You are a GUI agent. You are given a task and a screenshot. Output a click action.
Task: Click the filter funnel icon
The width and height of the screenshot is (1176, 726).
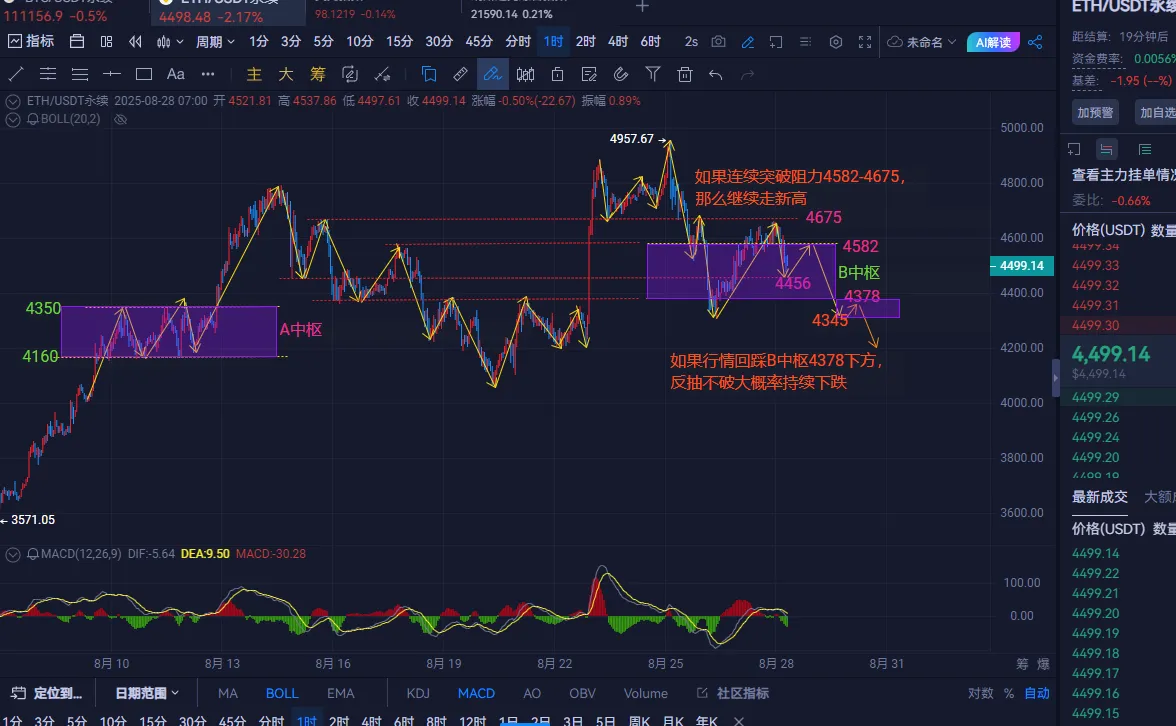[653, 74]
